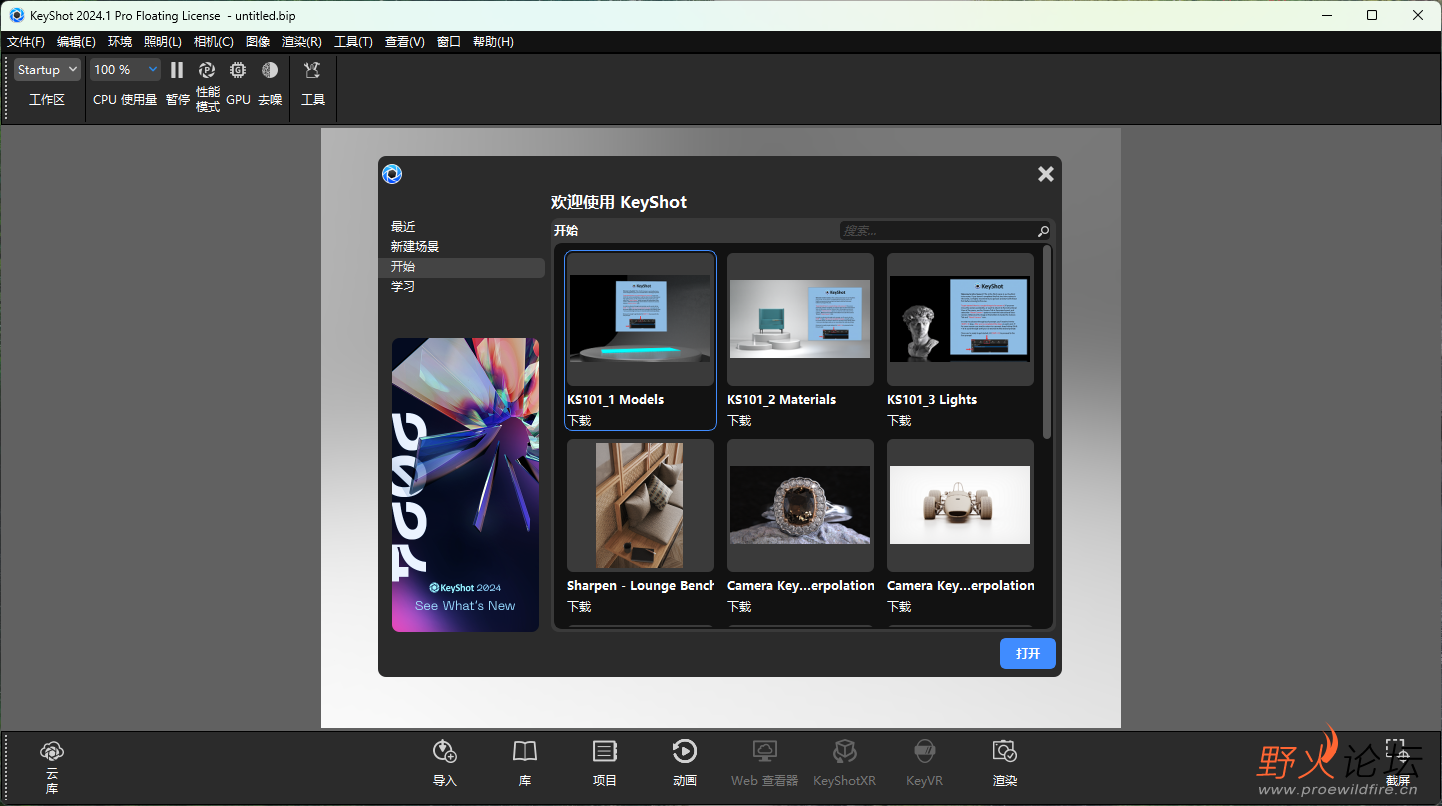The height and width of the screenshot is (806, 1442).
Task: Click the KeyVR icon
Action: pyautogui.click(x=925, y=751)
